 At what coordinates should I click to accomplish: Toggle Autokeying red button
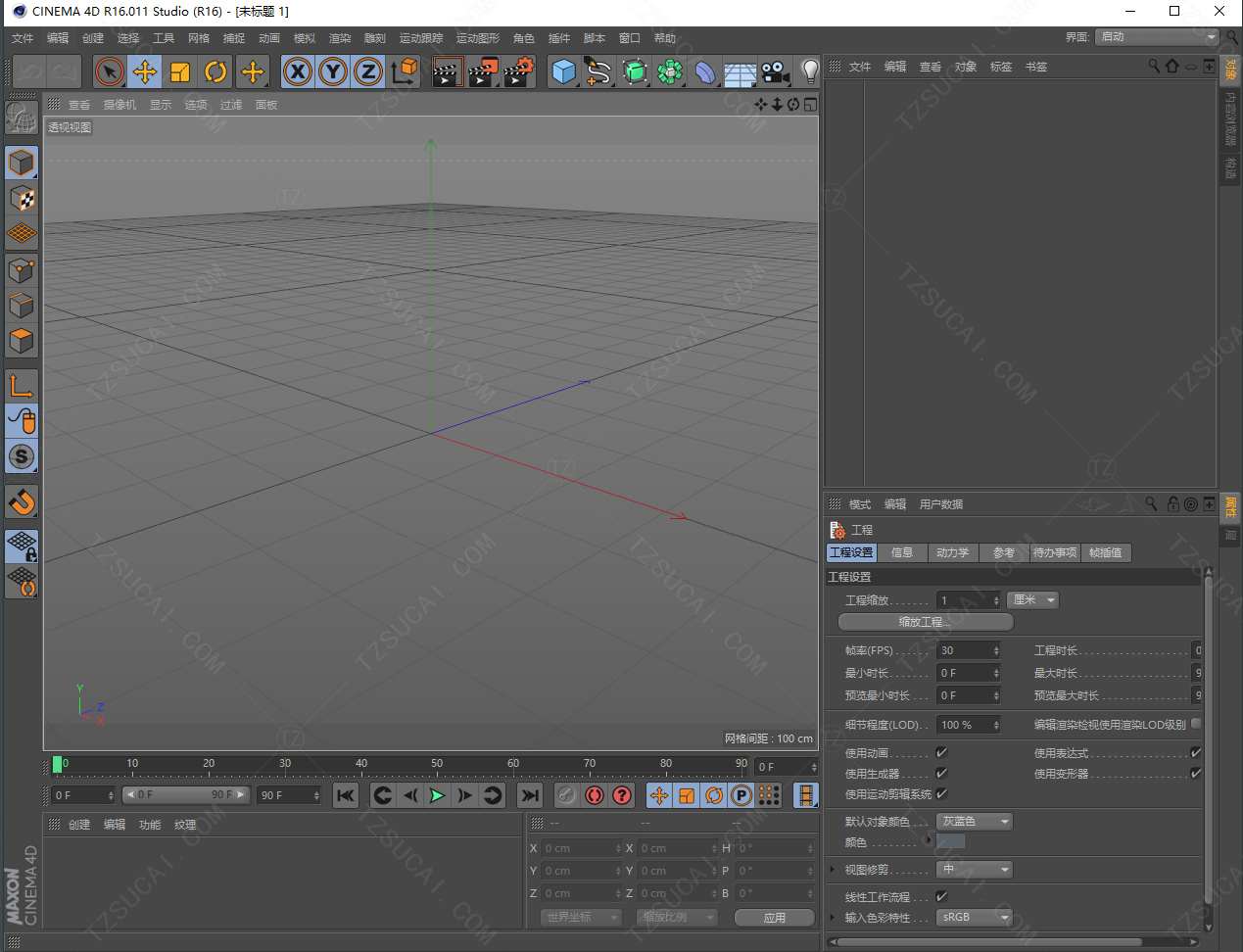click(x=594, y=795)
